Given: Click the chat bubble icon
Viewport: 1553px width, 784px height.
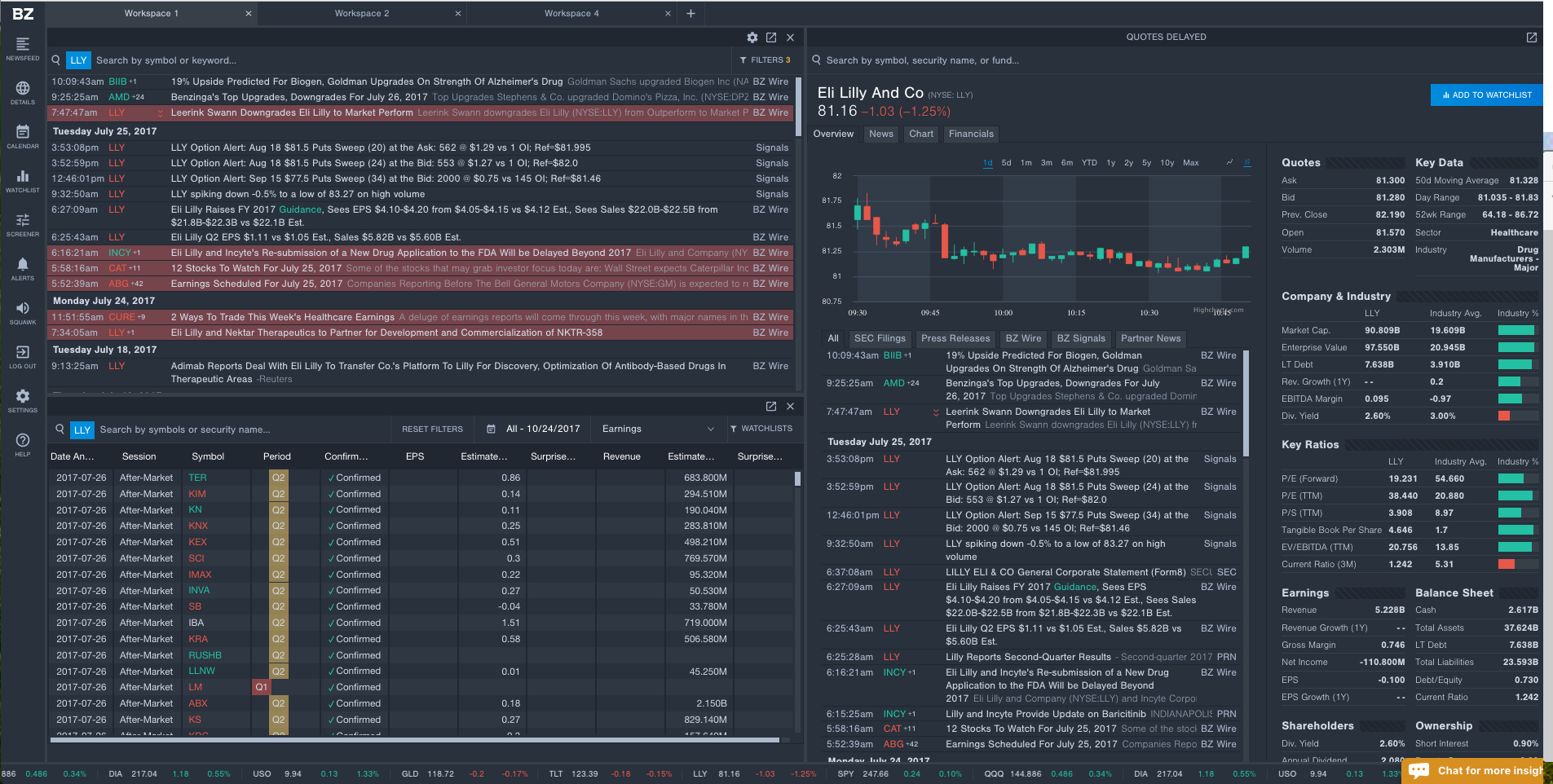Looking at the screenshot, I should (1419, 770).
